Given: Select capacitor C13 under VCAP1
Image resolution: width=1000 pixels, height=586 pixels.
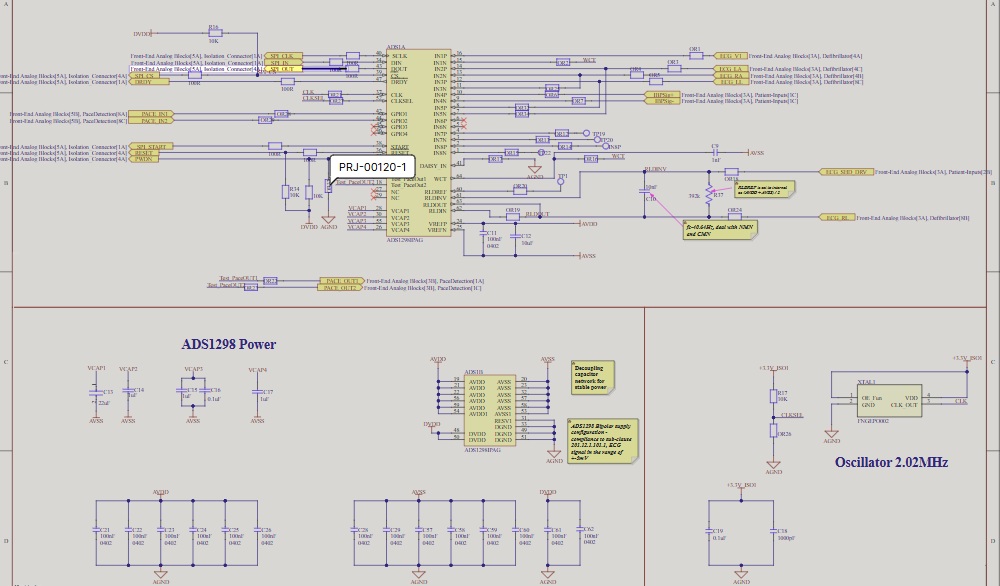Looking at the screenshot, I should (97, 395).
